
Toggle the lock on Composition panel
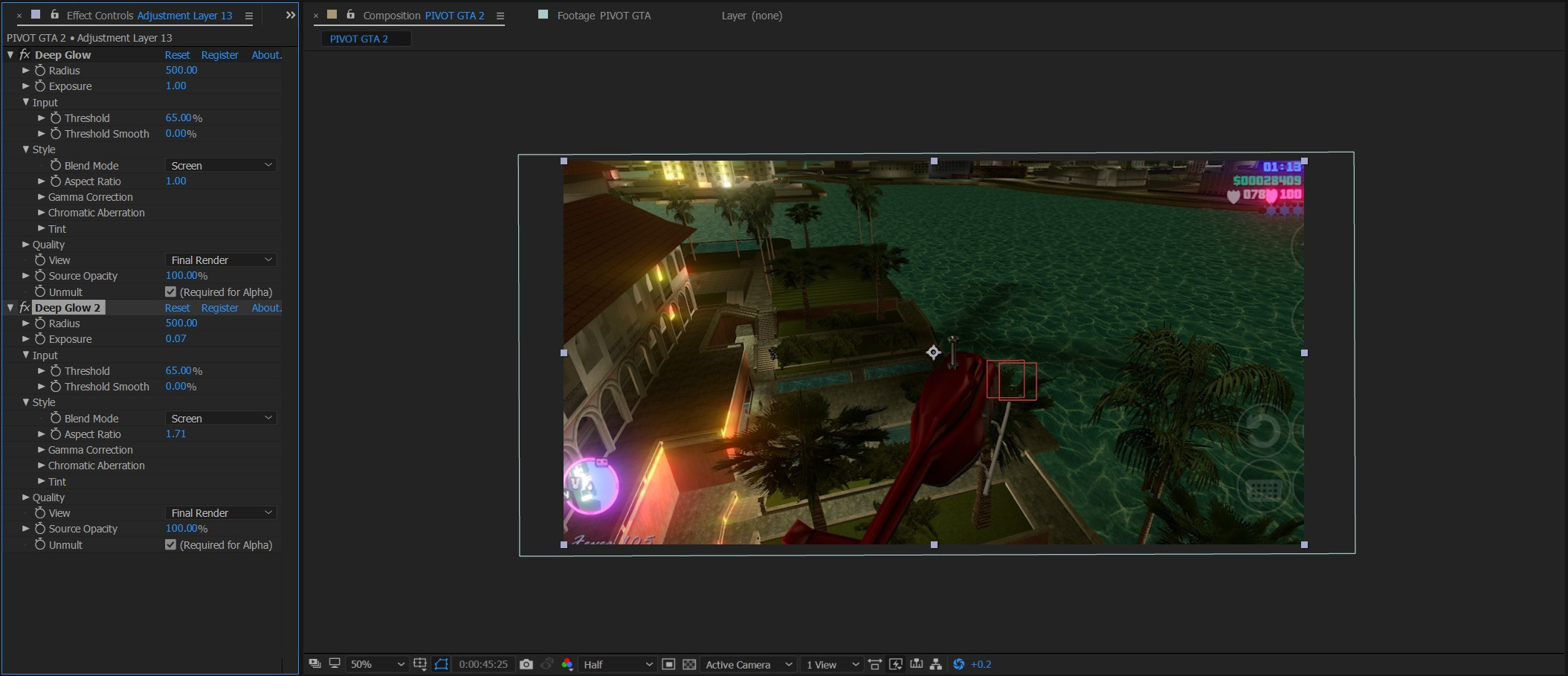(x=350, y=15)
